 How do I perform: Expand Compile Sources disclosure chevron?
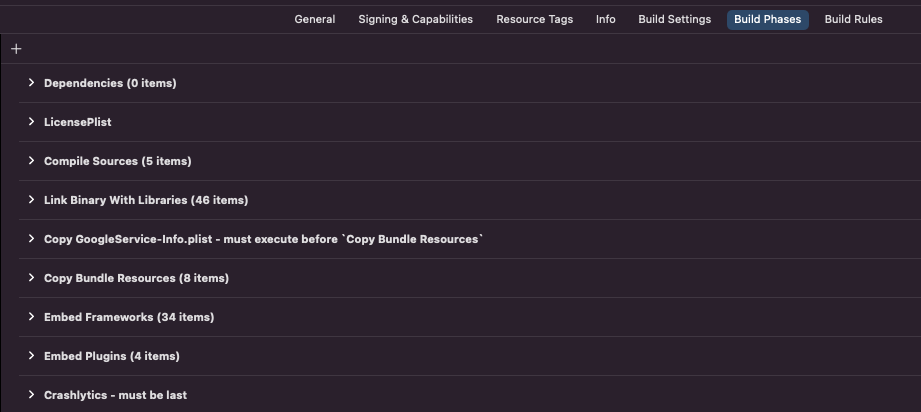31,160
